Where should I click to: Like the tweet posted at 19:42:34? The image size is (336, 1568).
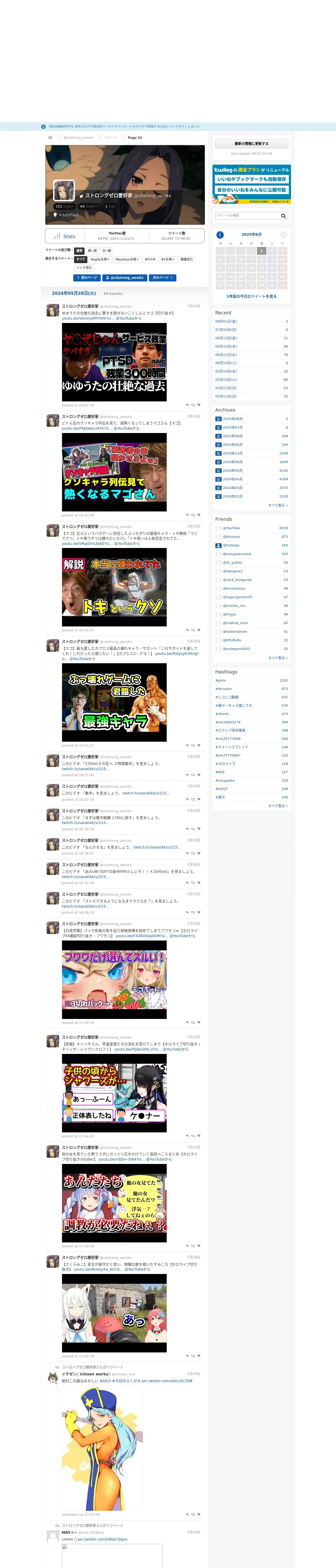coord(199,405)
